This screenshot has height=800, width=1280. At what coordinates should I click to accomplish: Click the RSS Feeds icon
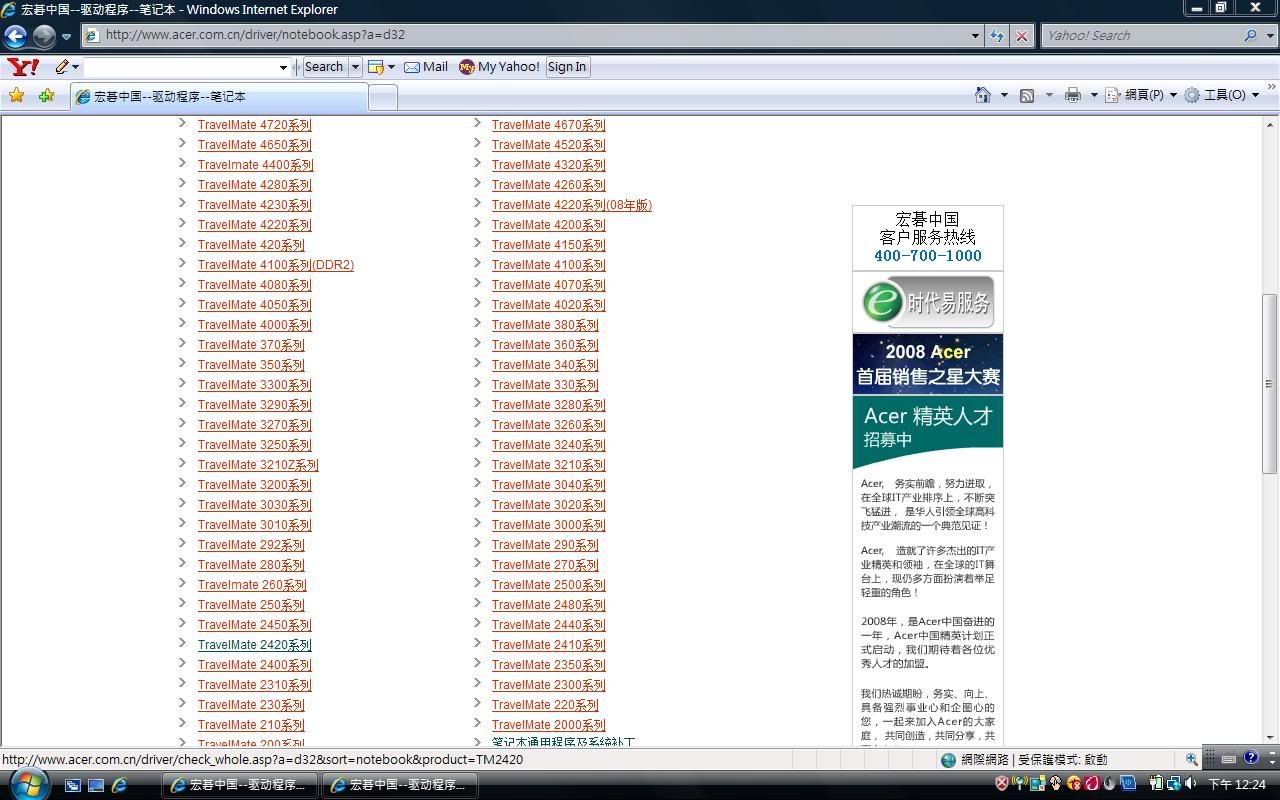point(1027,95)
